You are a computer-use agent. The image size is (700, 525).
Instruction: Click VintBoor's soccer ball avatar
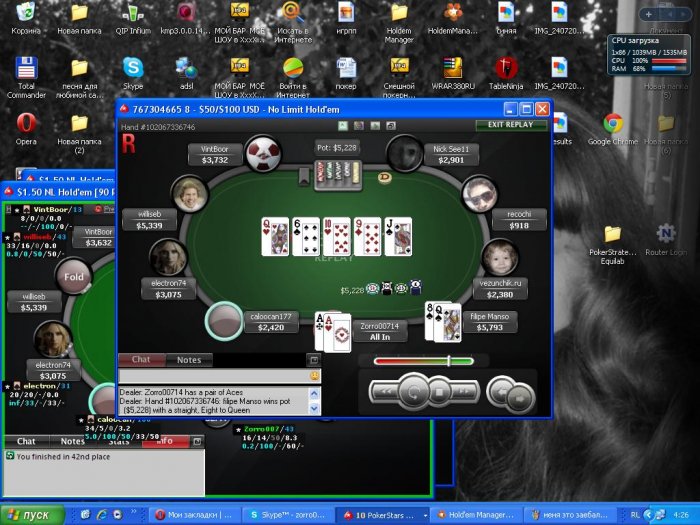tap(263, 154)
